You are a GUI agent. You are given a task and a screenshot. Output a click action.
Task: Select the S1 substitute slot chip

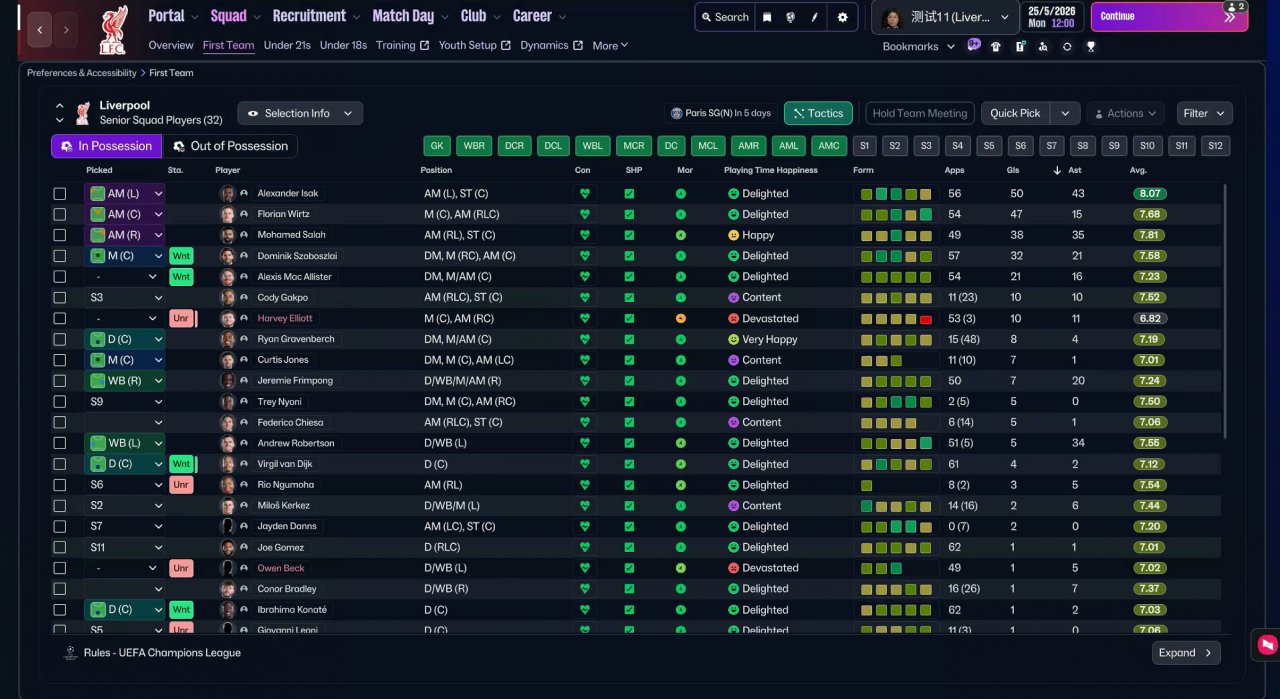point(864,146)
